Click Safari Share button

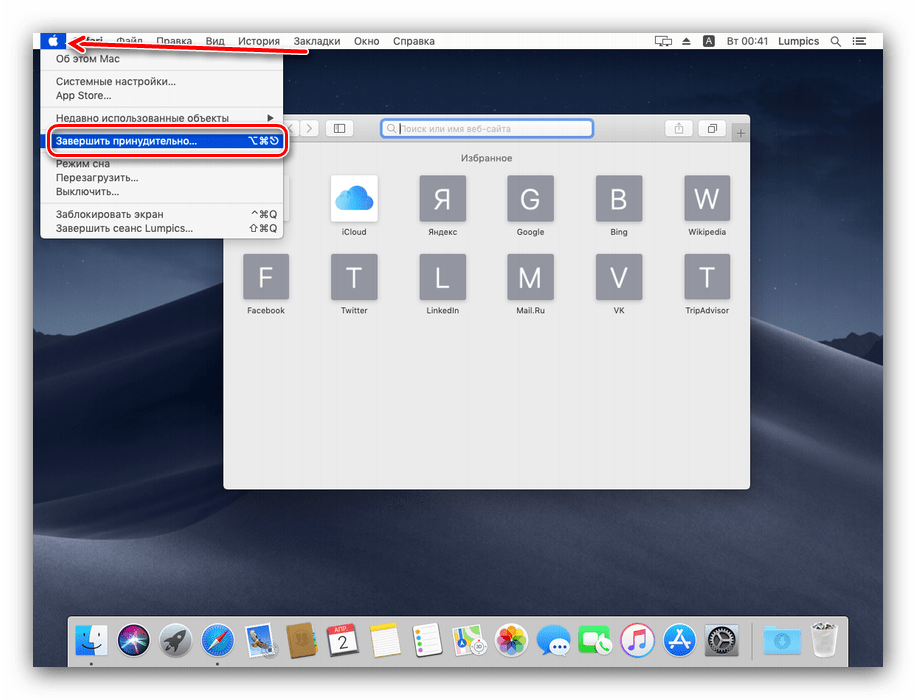[679, 129]
